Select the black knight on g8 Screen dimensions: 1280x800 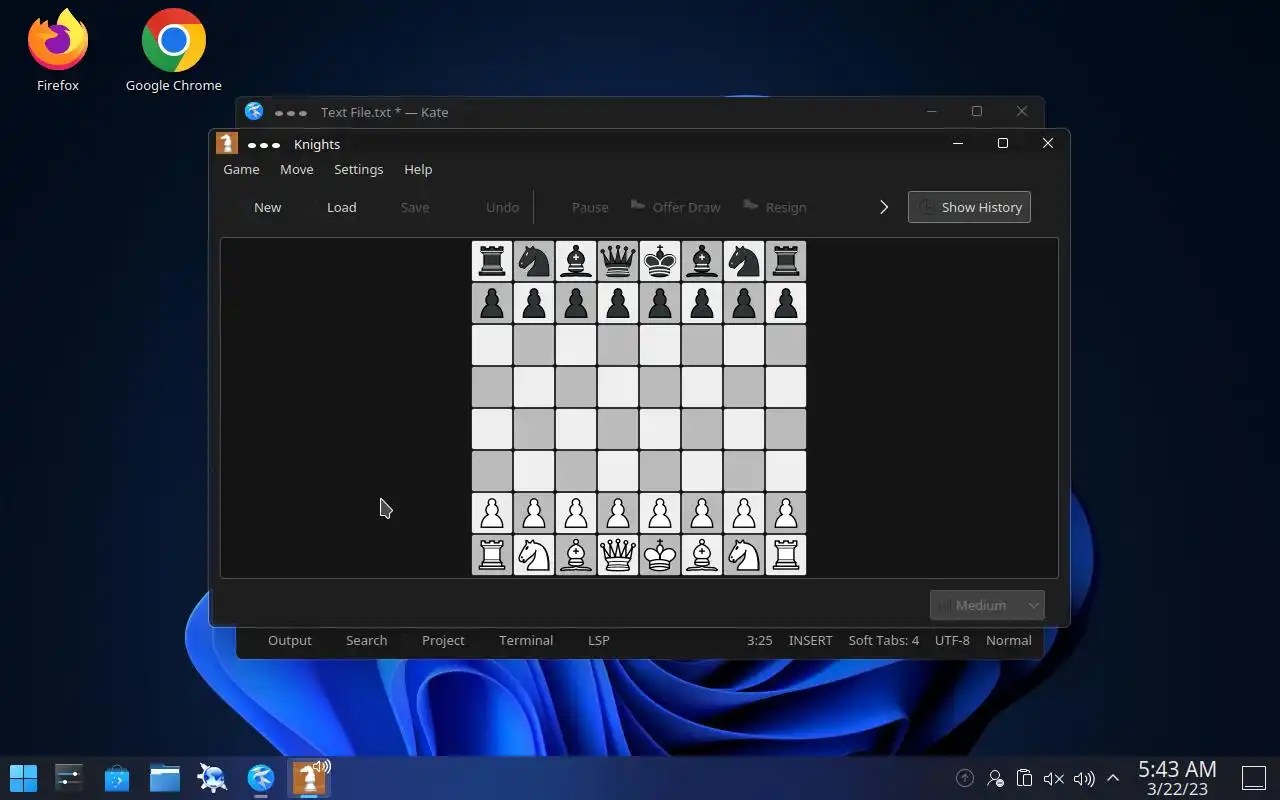coord(744,261)
